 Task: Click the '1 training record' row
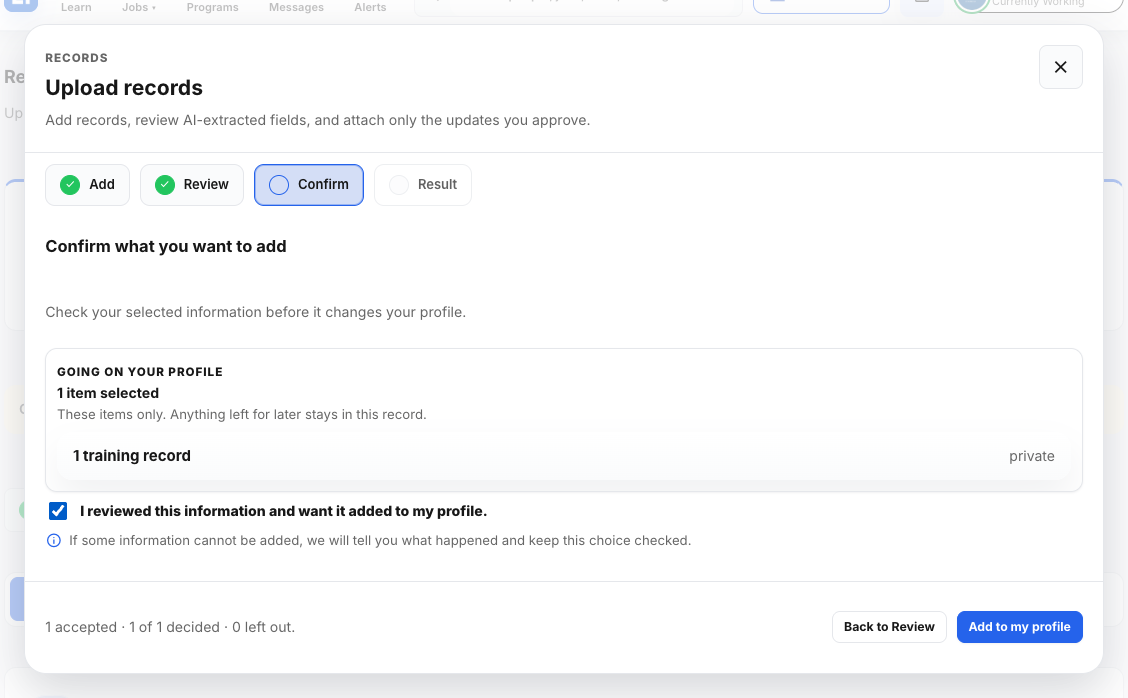563,456
